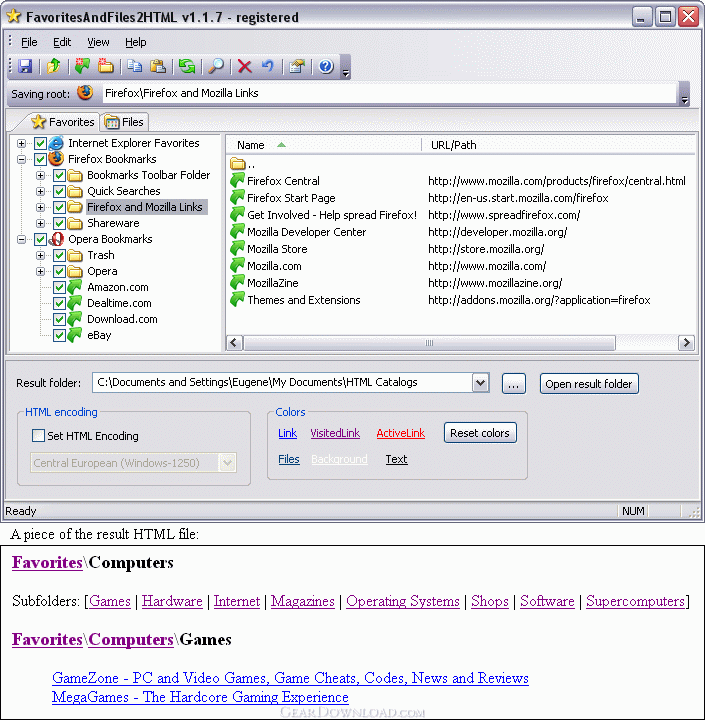Click the Firefox icon beside Saving root
The height and width of the screenshot is (720, 705).
[85, 93]
